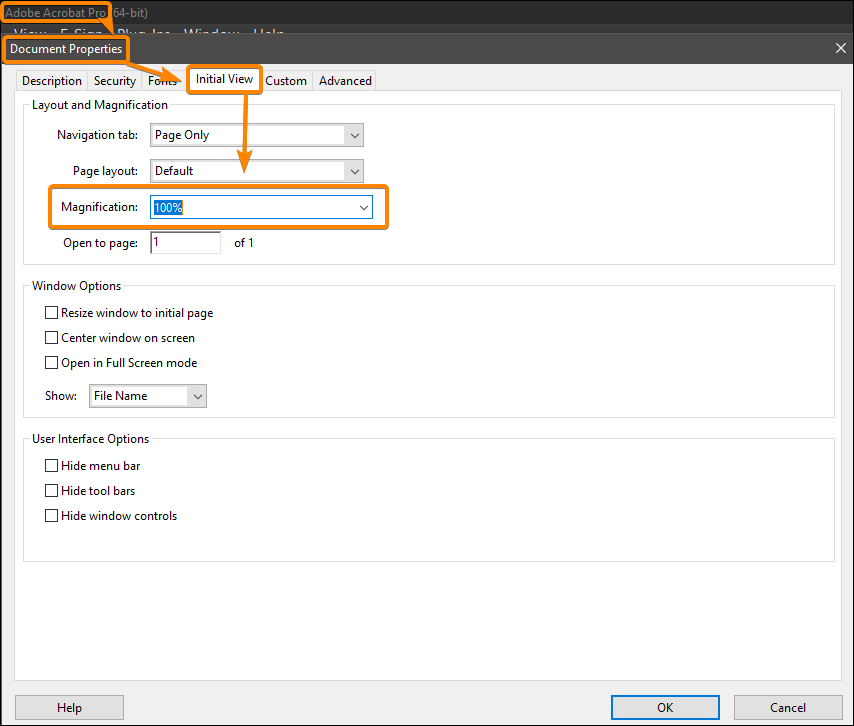Switch to the Custom tab

pyautogui.click(x=286, y=80)
